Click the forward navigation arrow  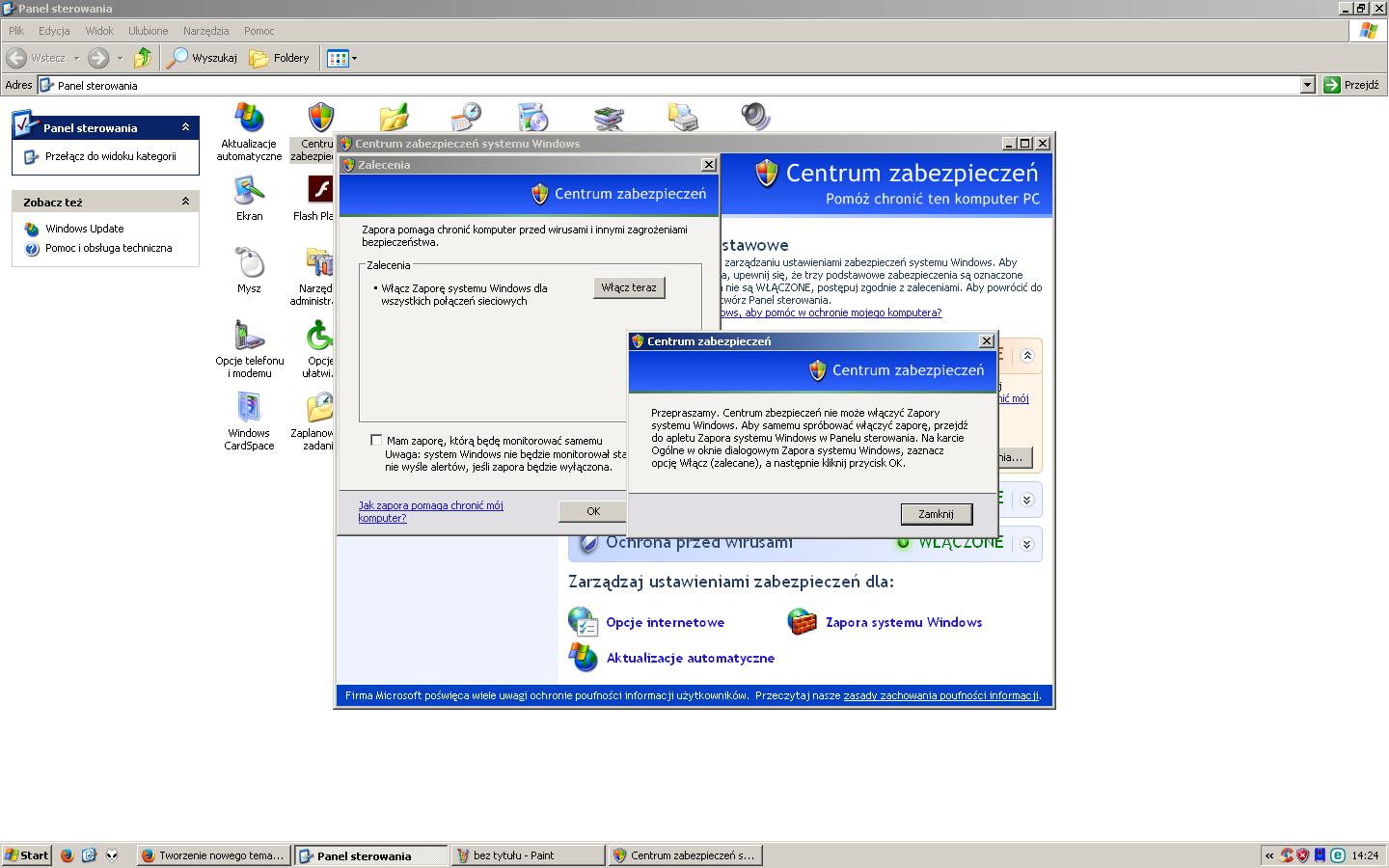(x=98, y=58)
